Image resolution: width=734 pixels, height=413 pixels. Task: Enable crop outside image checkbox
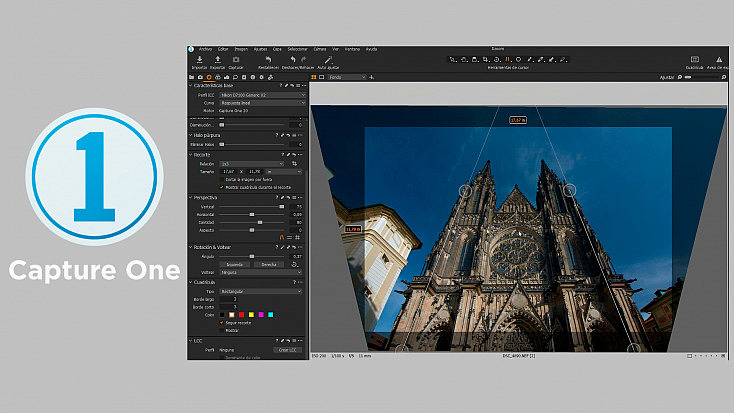[x=221, y=180]
